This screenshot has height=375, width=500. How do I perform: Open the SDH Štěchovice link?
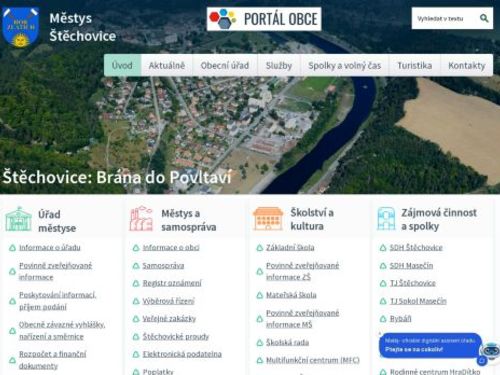[416, 247]
